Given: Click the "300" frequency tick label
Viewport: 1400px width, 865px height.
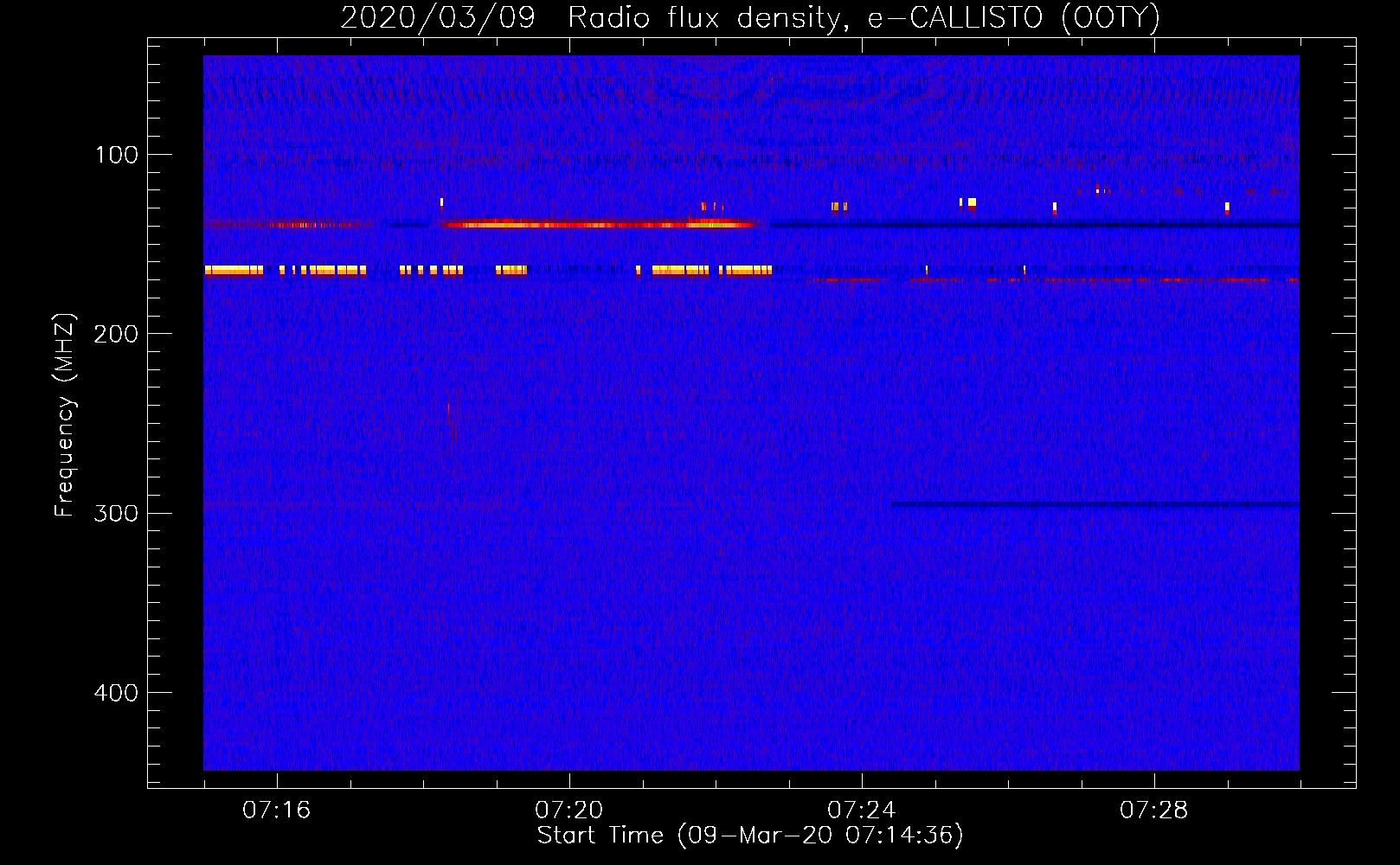Looking at the screenshot, I should click(115, 513).
